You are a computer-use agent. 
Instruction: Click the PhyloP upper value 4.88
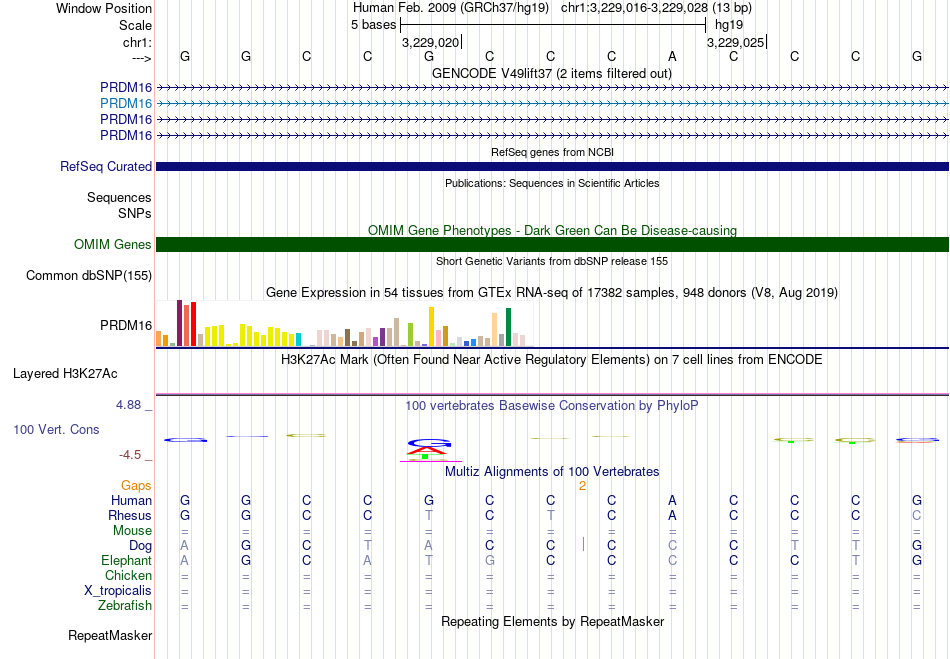coord(128,405)
